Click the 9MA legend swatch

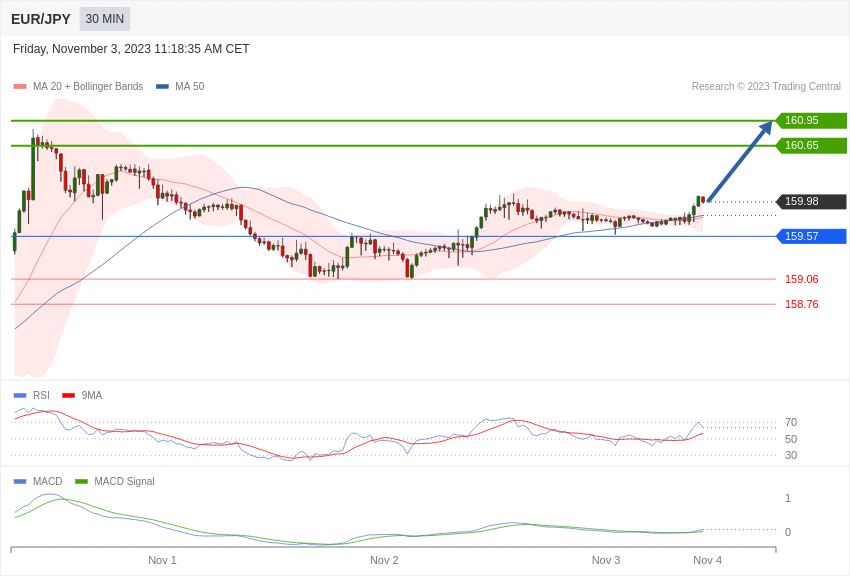tap(68, 396)
